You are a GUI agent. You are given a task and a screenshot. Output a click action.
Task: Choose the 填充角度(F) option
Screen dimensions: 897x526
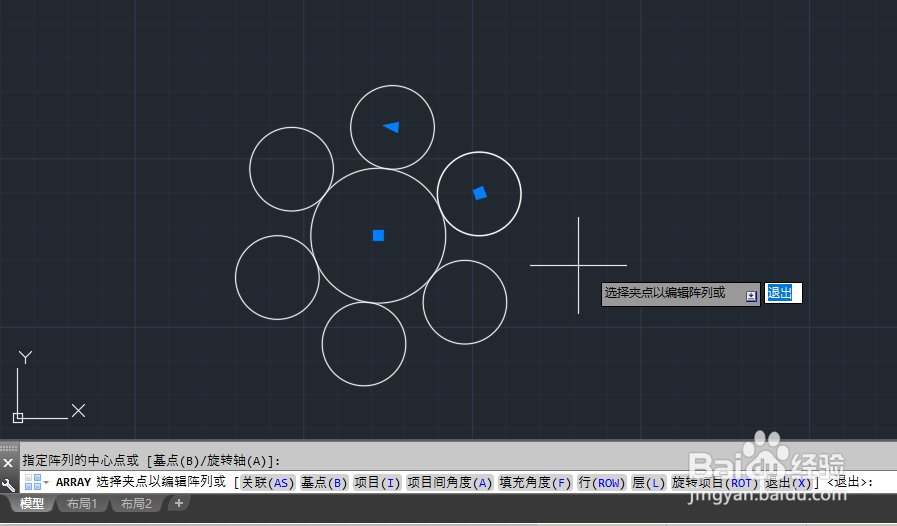pyautogui.click(x=535, y=483)
